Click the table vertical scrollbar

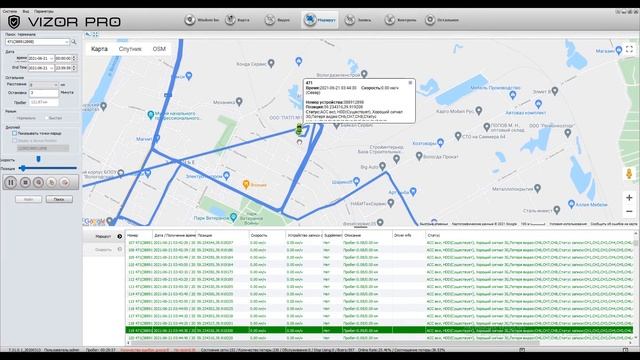click(x=636, y=286)
